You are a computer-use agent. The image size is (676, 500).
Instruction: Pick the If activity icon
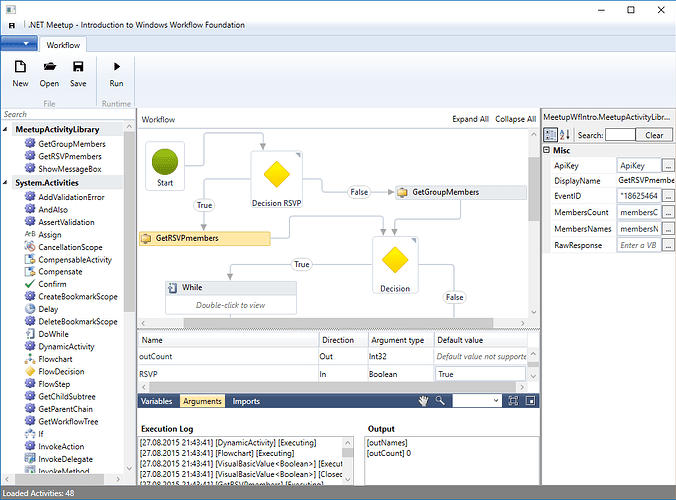click(x=30, y=434)
